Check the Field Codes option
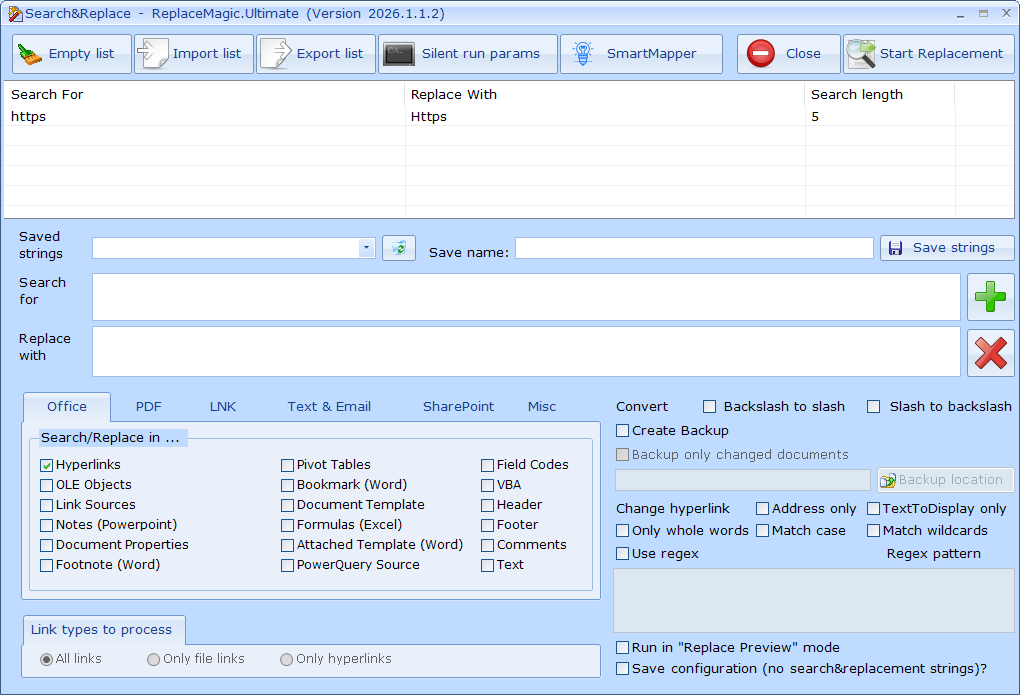 487,465
